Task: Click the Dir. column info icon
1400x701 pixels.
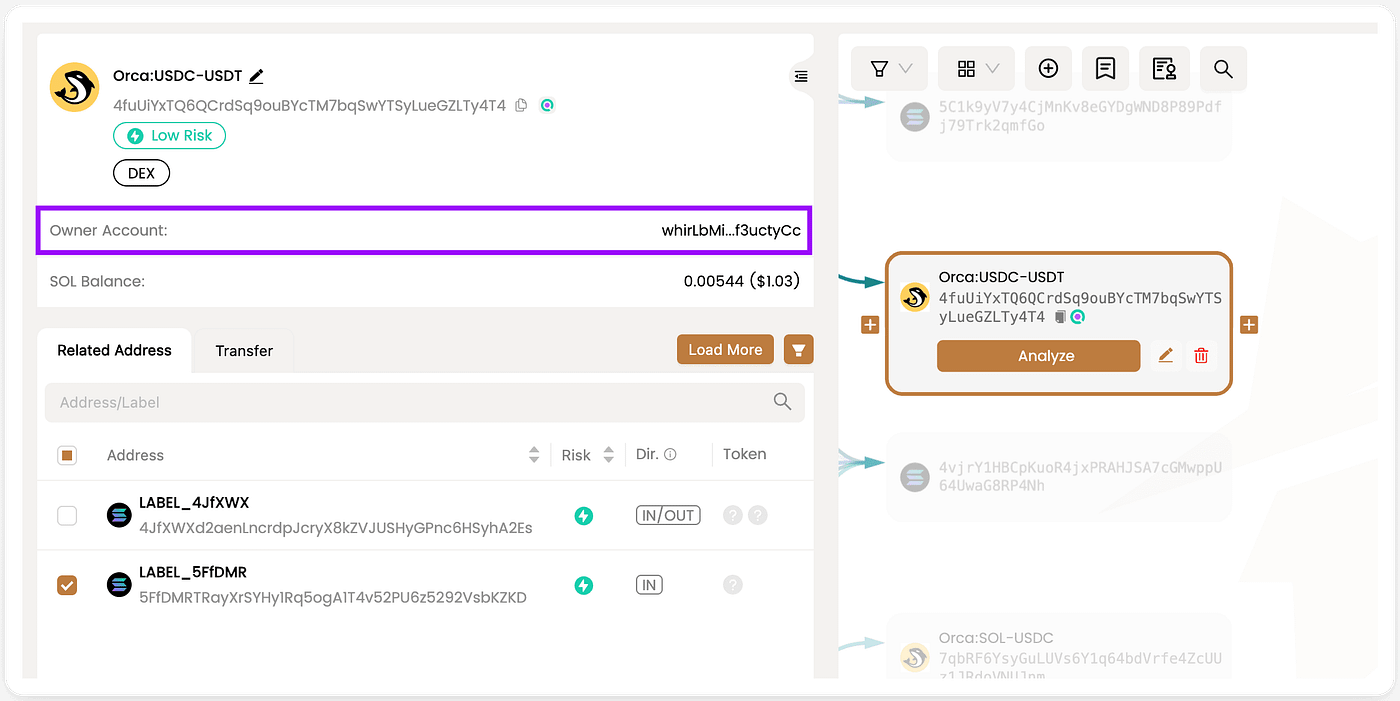Action: pos(670,454)
